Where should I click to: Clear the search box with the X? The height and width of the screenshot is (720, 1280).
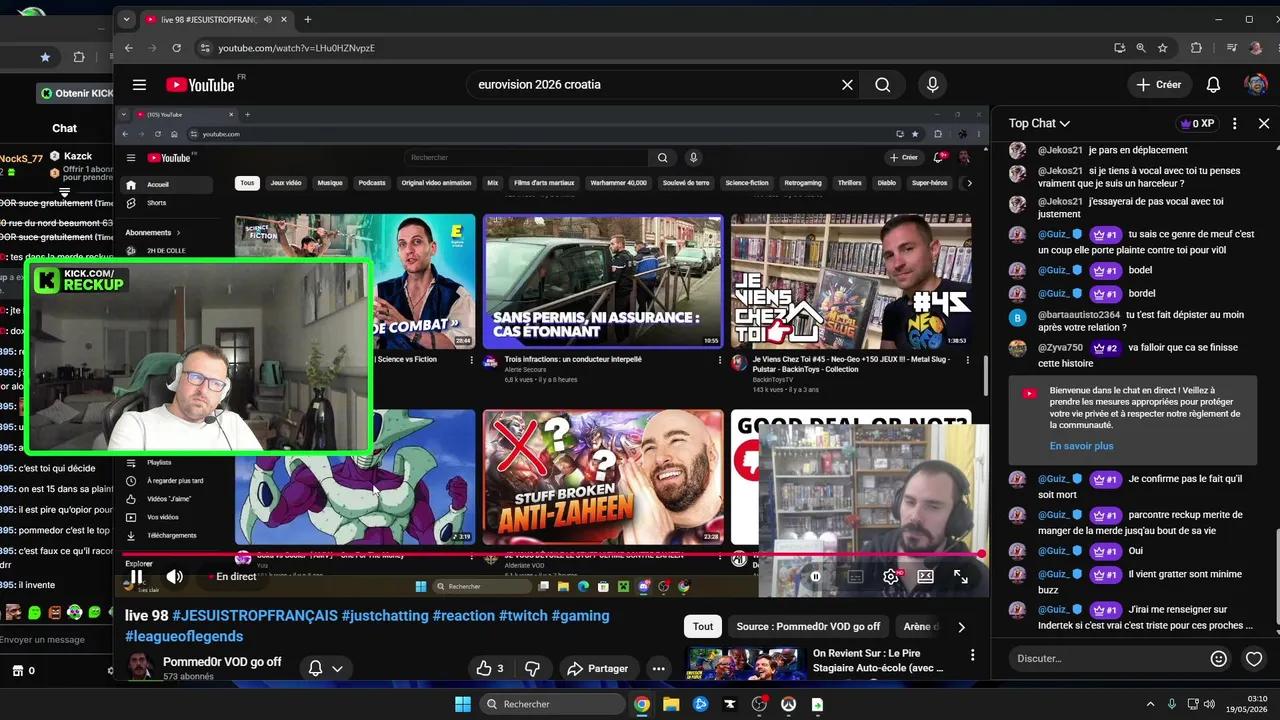click(x=847, y=85)
